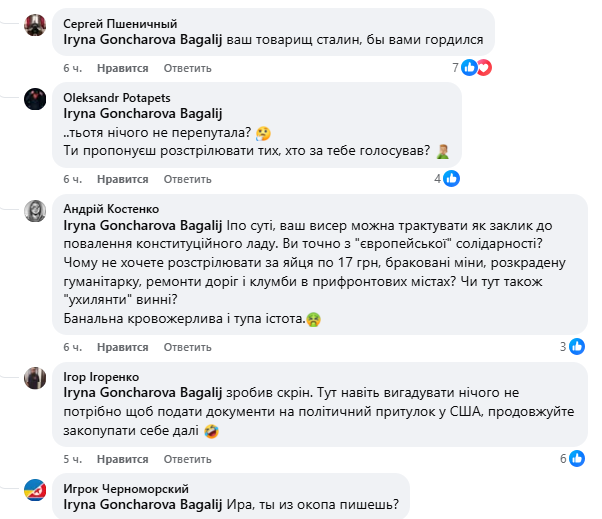Open Игрок Черноморский's avatar
The image size is (602, 519).
click(35, 489)
